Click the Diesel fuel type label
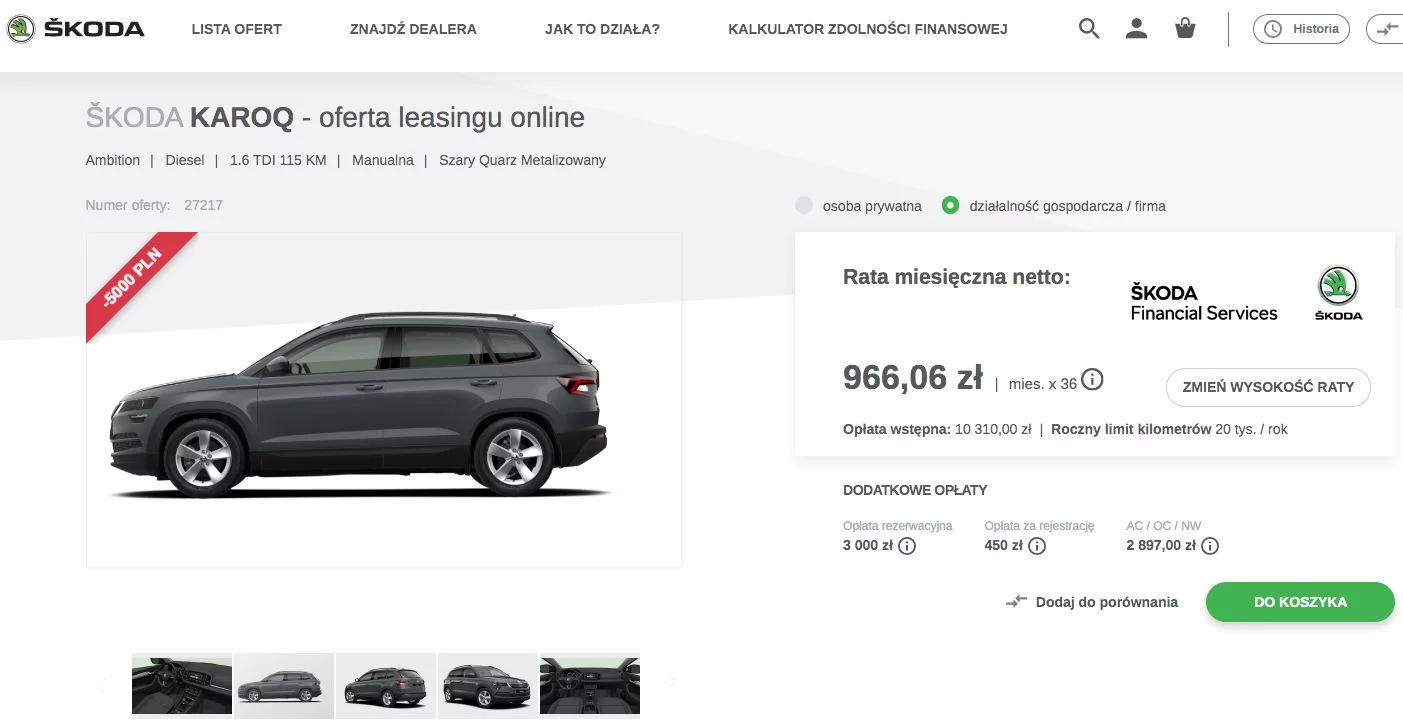This screenshot has width=1403, height=725. click(x=185, y=160)
